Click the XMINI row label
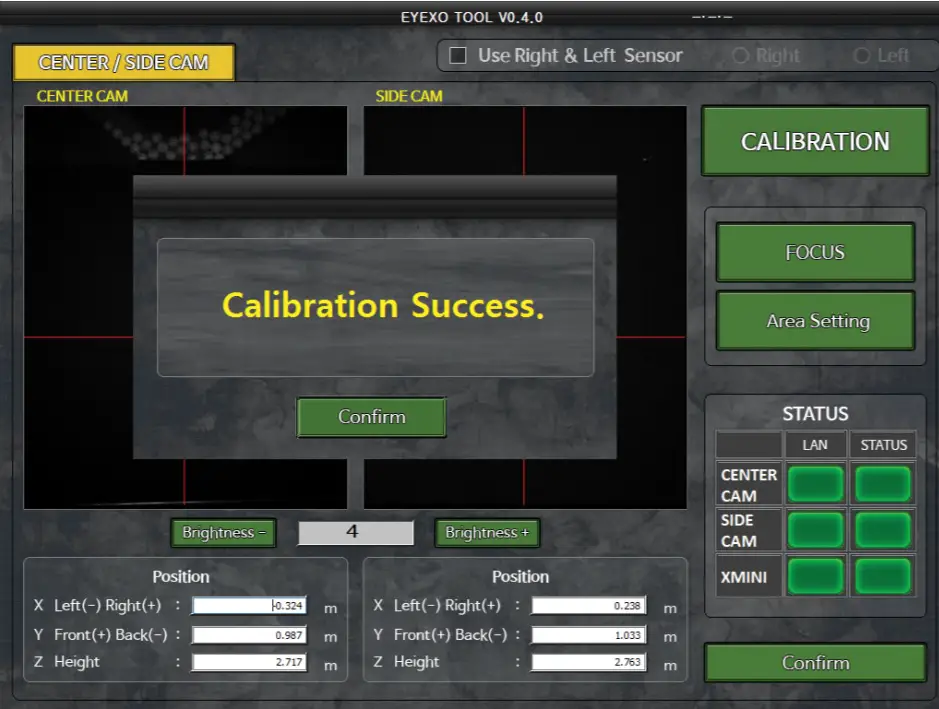The image size is (939, 709). pyautogui.click(x=744, y=577)
